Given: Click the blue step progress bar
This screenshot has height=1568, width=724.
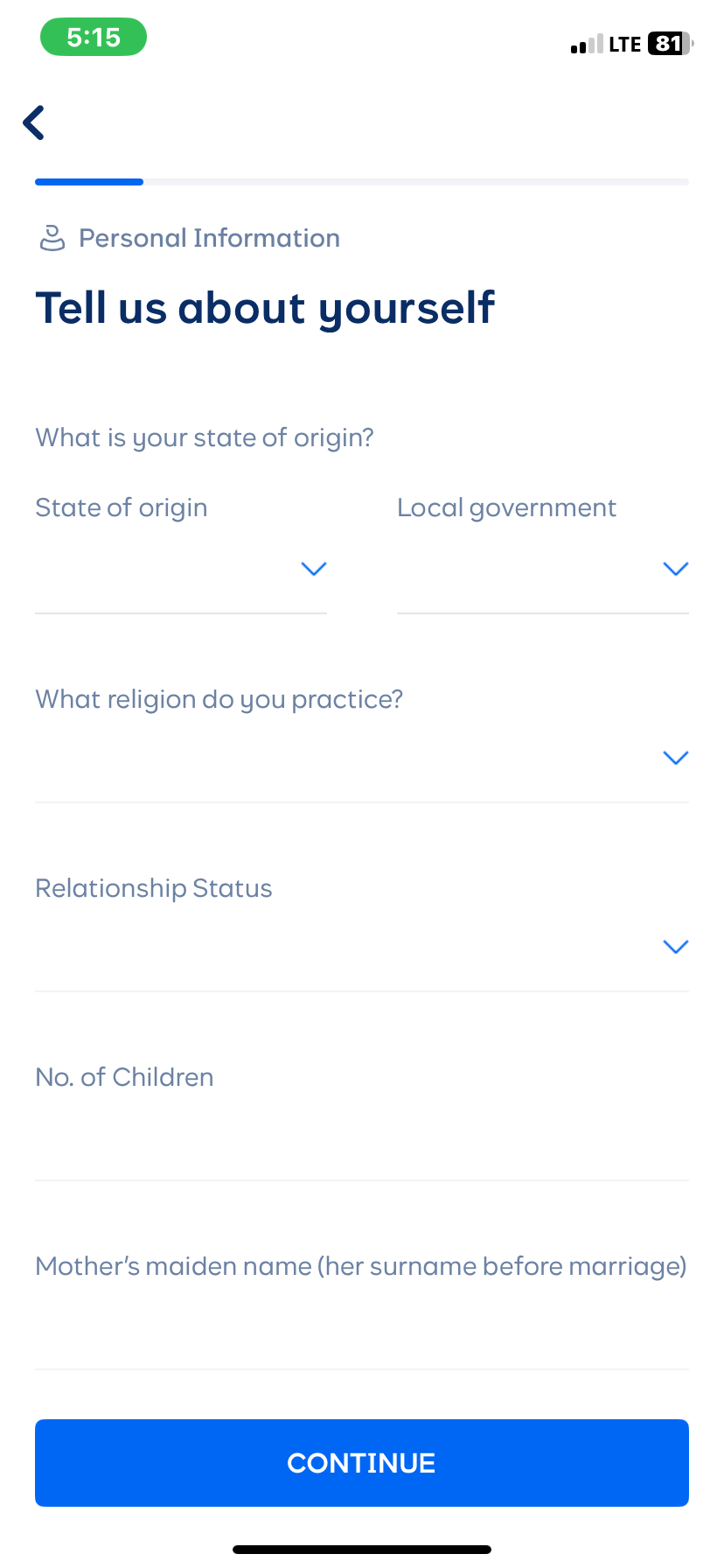Looking at the screenshot, I should [x=89, y=182].
